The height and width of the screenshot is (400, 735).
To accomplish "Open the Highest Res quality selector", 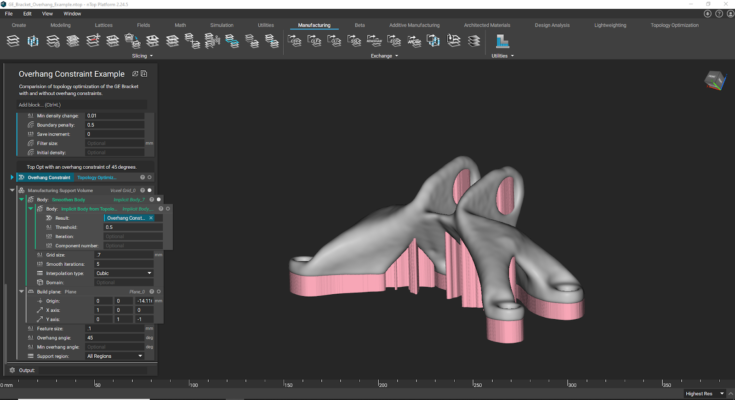I will pos(707,394).
